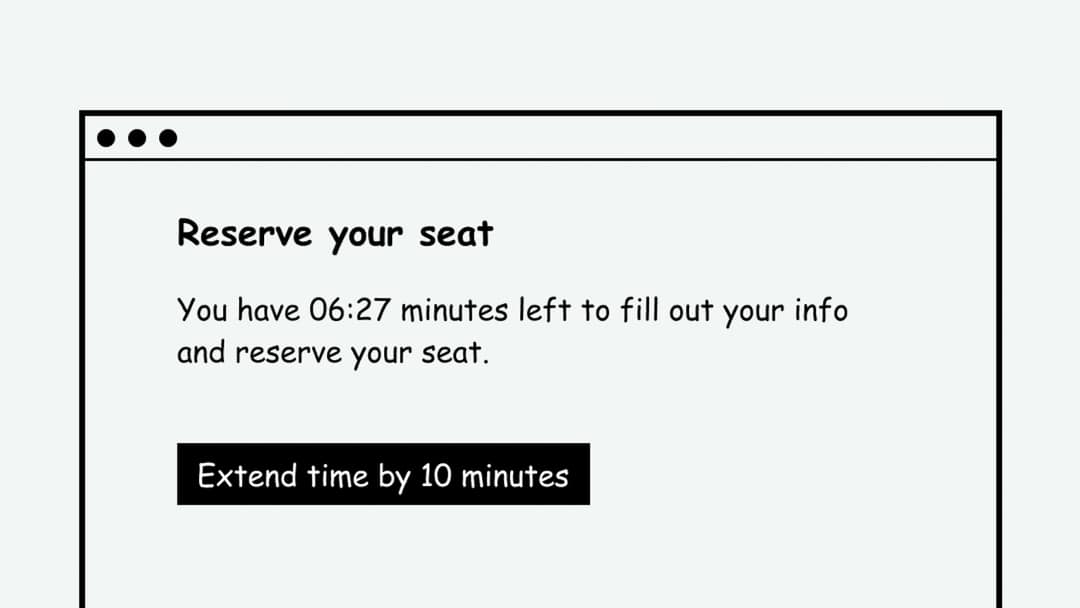
Task: Click the word "have" before the timer
Action: click(x=269, y=310)
